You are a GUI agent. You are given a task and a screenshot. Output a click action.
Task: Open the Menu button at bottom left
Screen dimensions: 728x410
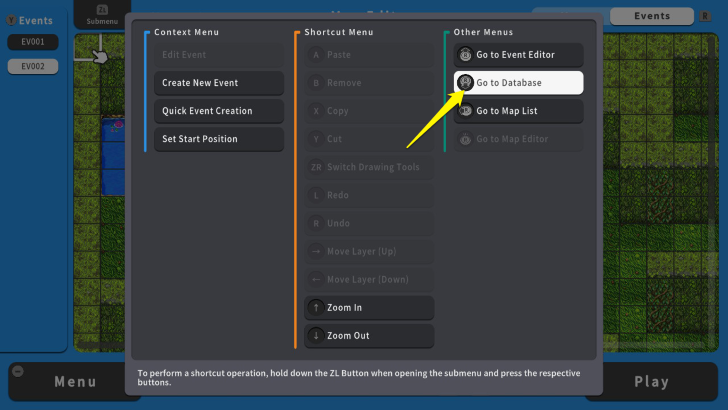75,381
